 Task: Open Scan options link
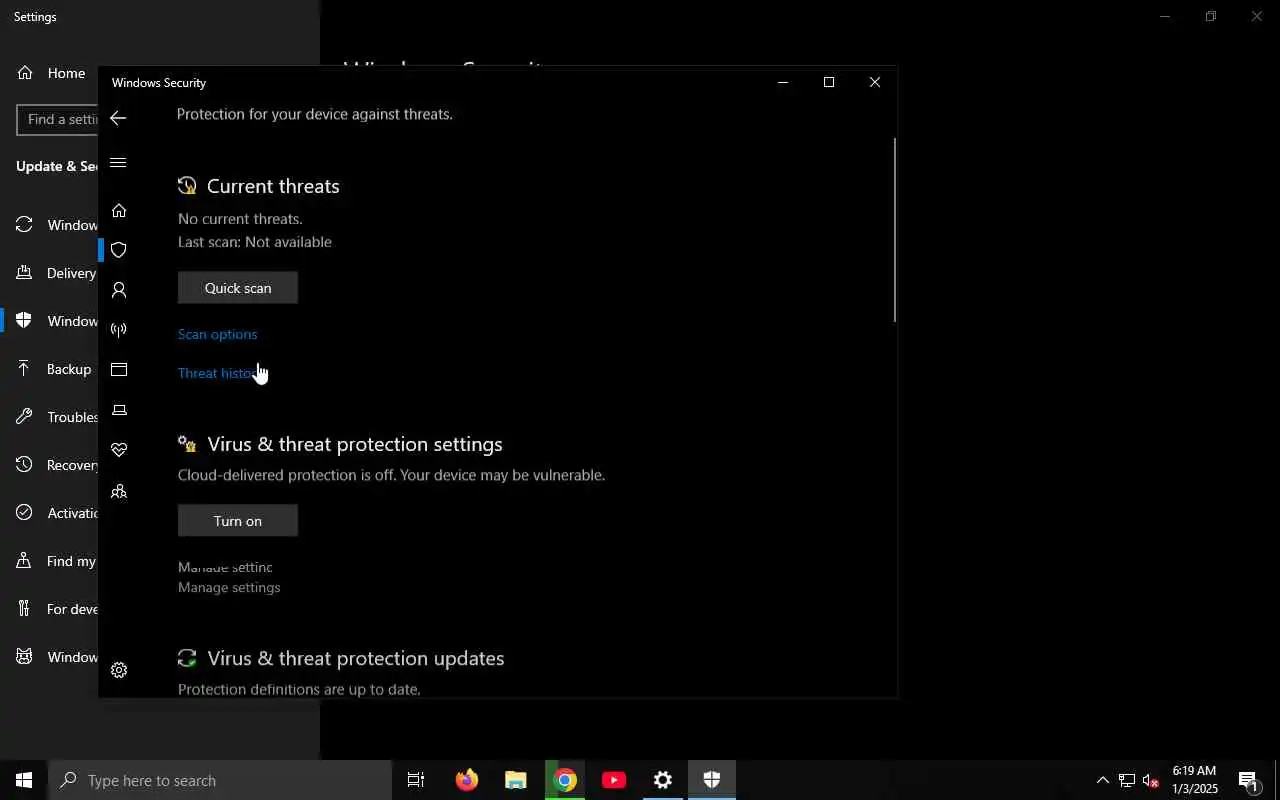(x=217, y=334)
